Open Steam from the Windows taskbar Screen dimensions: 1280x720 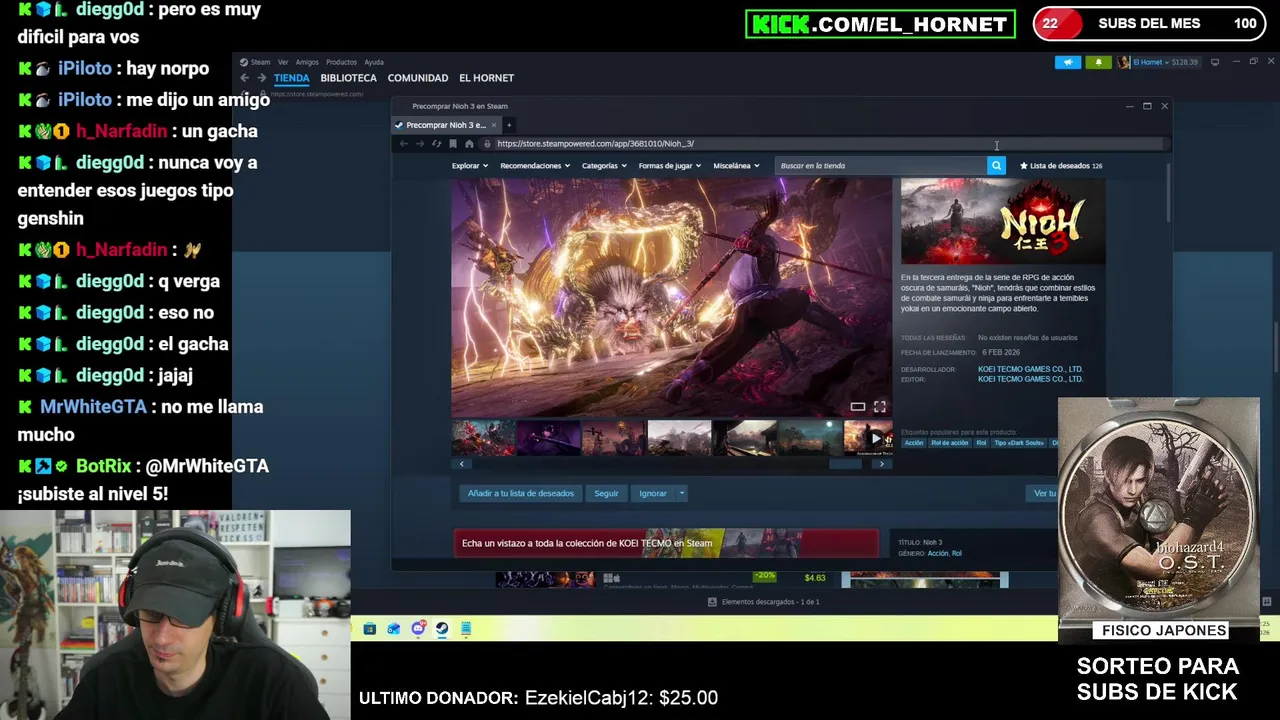442,629
